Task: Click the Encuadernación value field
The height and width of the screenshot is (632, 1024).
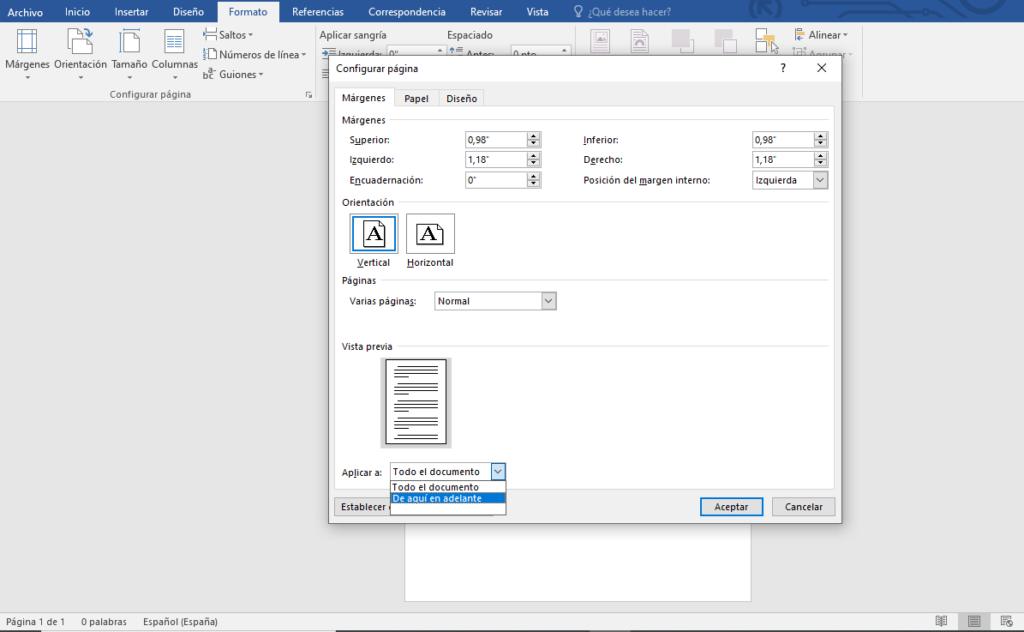Action: click(495, 179)
